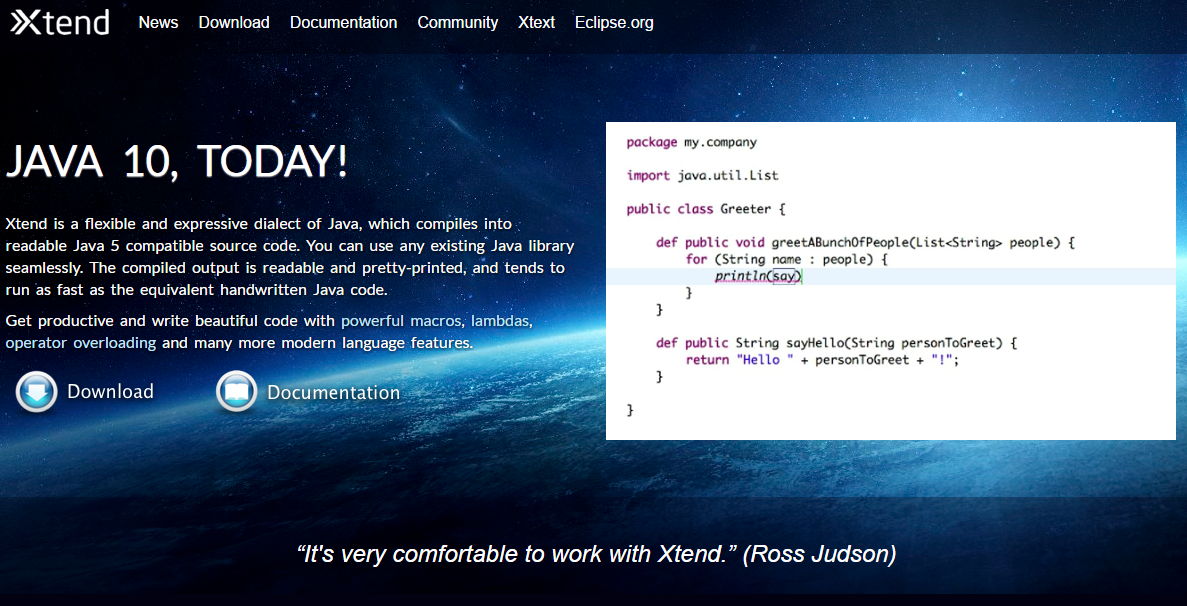
Task: Click the 'return "Hello "' code line
Action: tap(822, 360)
